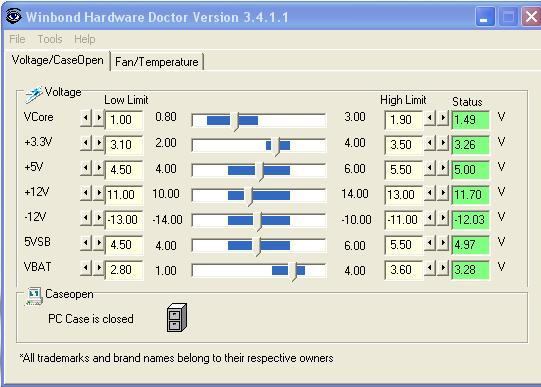Click the VBAT voltage slider thumb
The width and height of the screenshot is (541, 387).
(x=293, y=271)
